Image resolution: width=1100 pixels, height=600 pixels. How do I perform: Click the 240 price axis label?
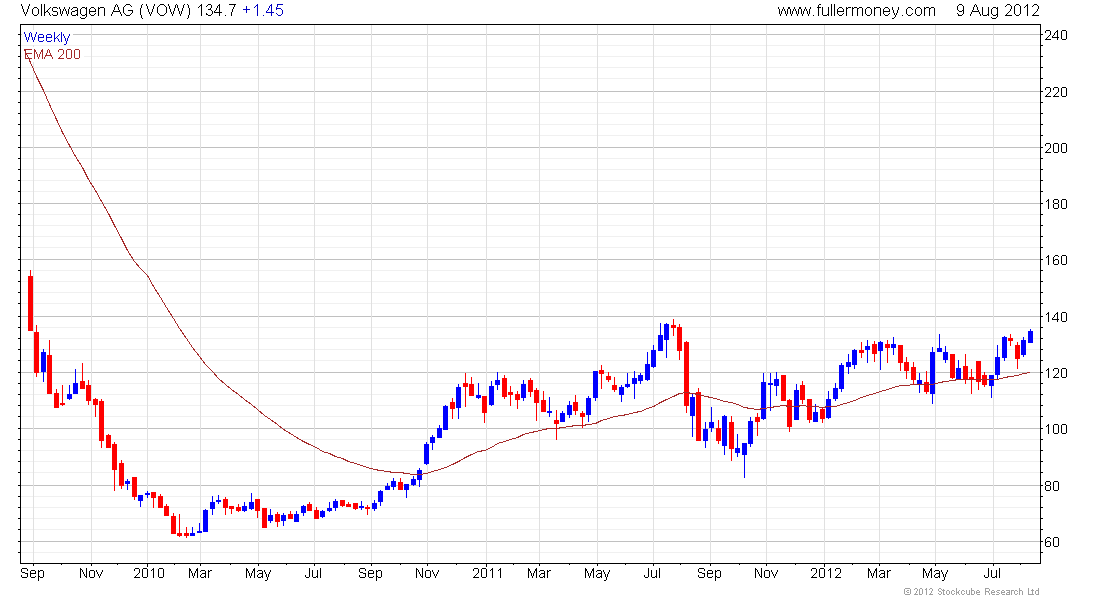click(x=1056, y=35)
